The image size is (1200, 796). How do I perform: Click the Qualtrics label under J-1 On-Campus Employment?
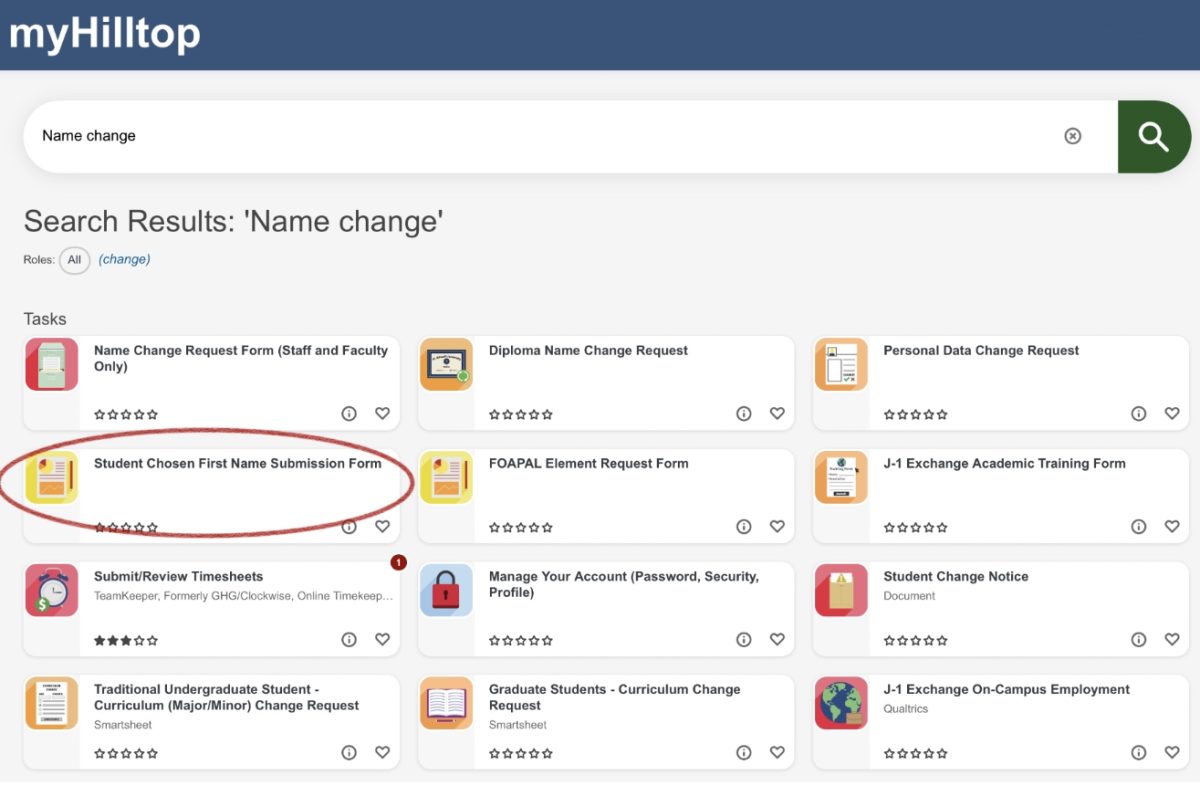pyautogui.click(x=906, y=709)
